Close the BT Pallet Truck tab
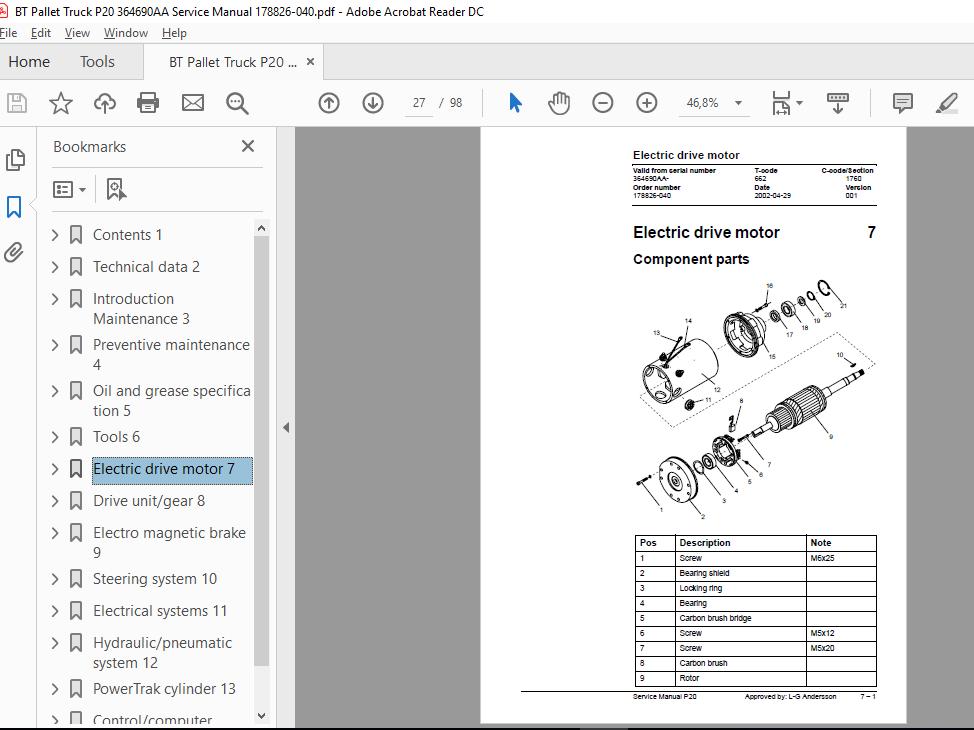 click(x=311, y=62)
